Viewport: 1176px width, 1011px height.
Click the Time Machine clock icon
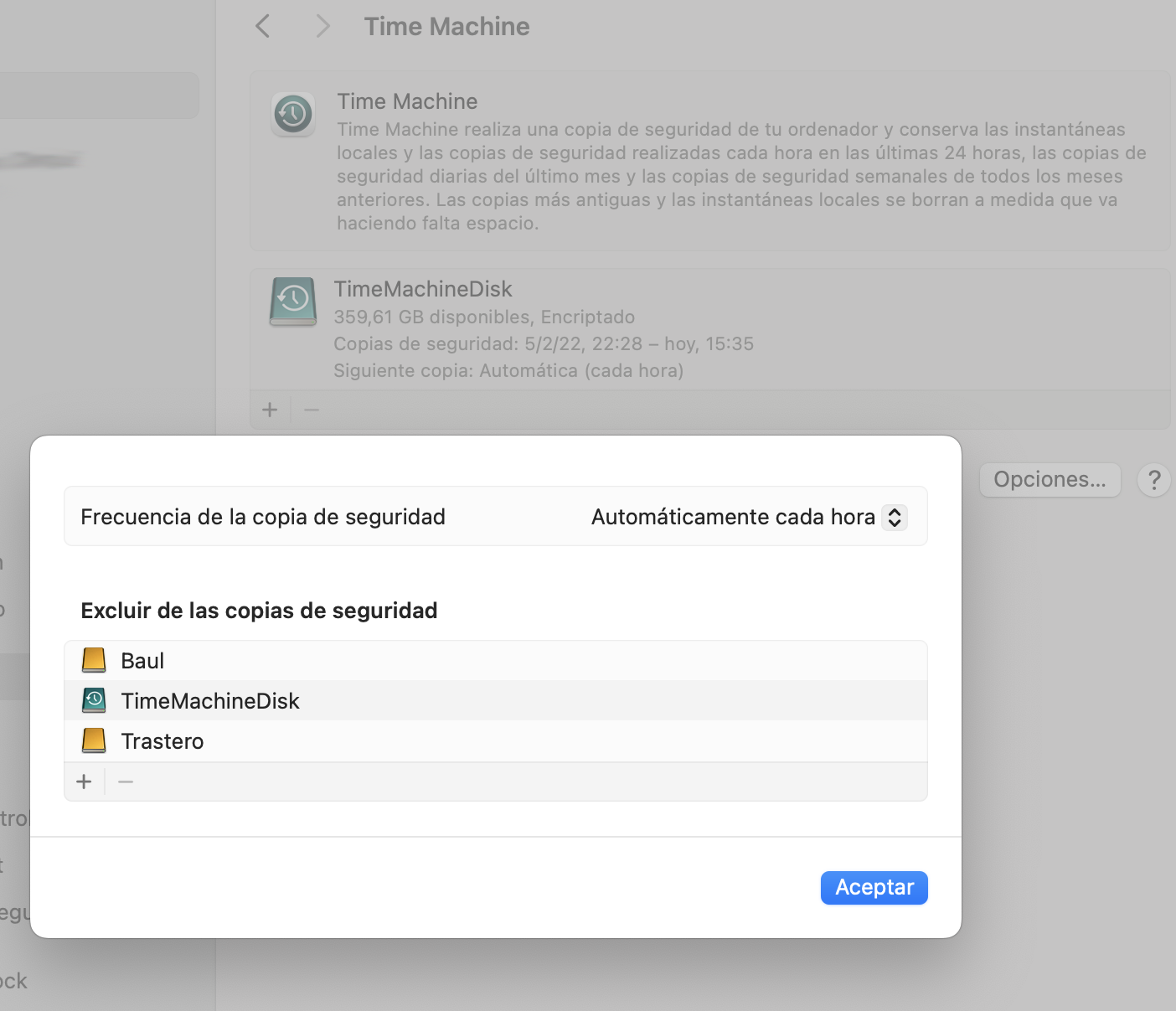click(x=292, y=114)
